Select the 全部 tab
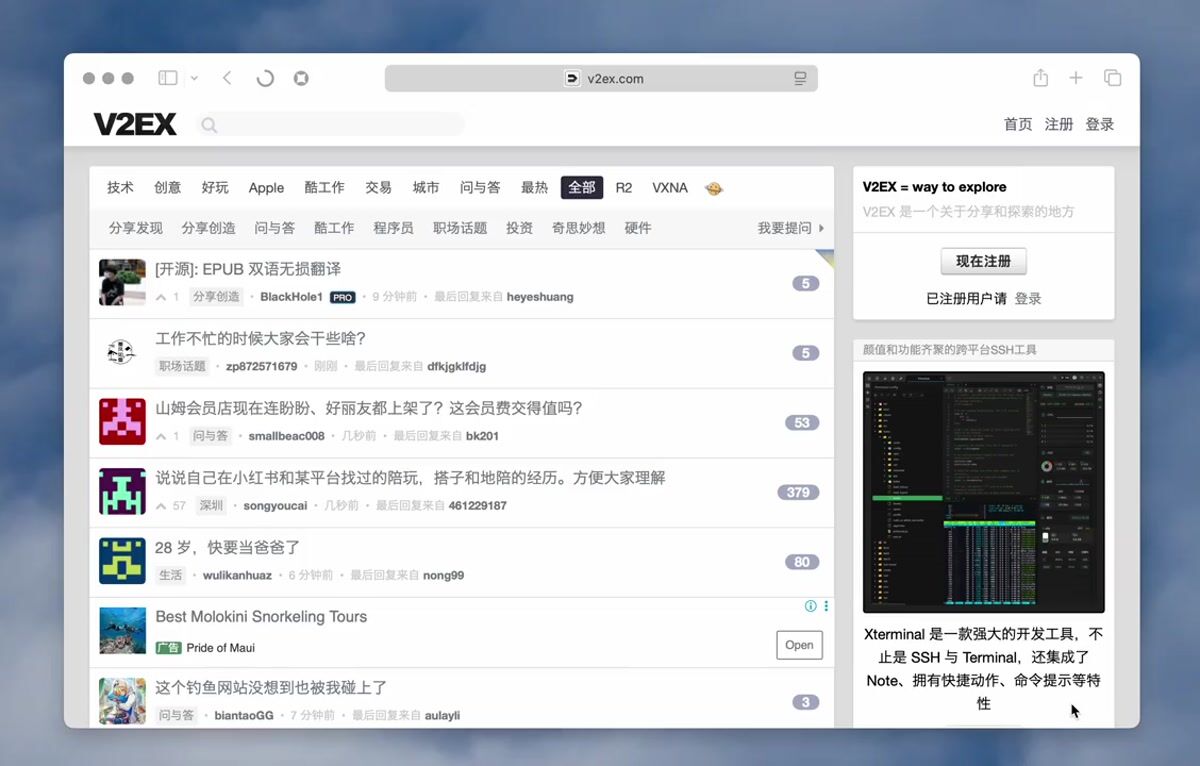The width and height of the screenshot is (1200, 766). pyautogui.click(x=582, y=187)
